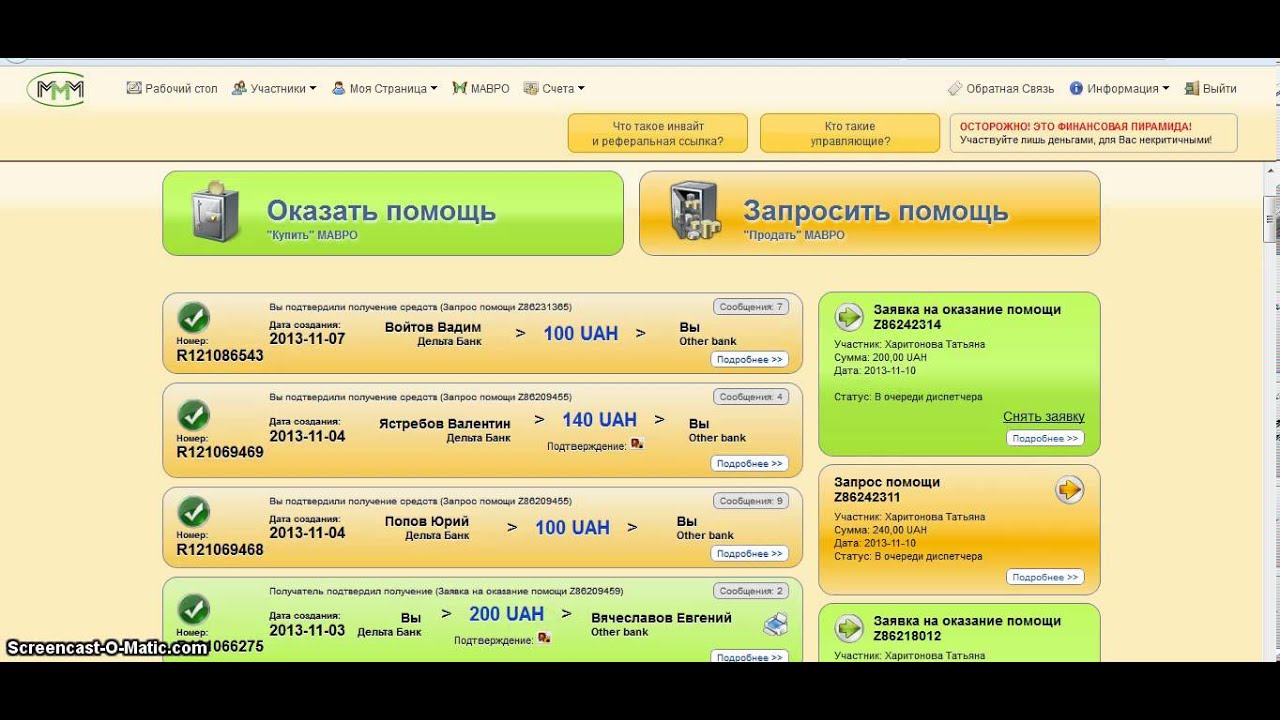Open Обратная Связь link

(1001, 88)
